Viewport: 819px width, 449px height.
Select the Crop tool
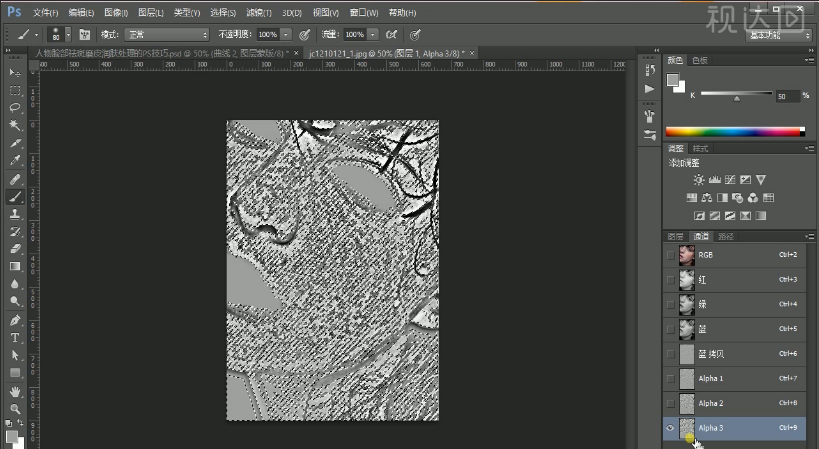(15, 143)
